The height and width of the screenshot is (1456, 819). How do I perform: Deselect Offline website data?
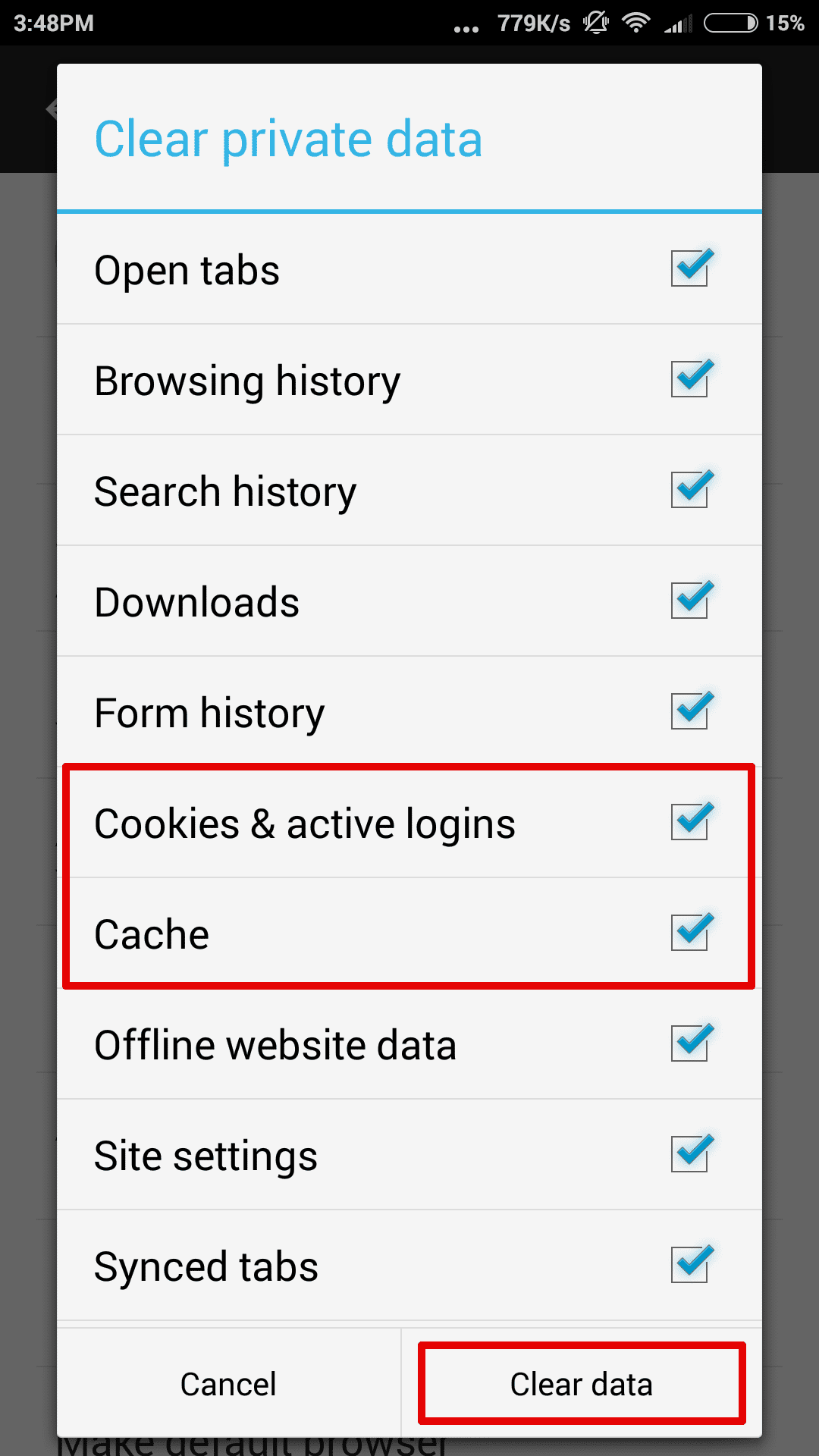[x=689, y=1043]
